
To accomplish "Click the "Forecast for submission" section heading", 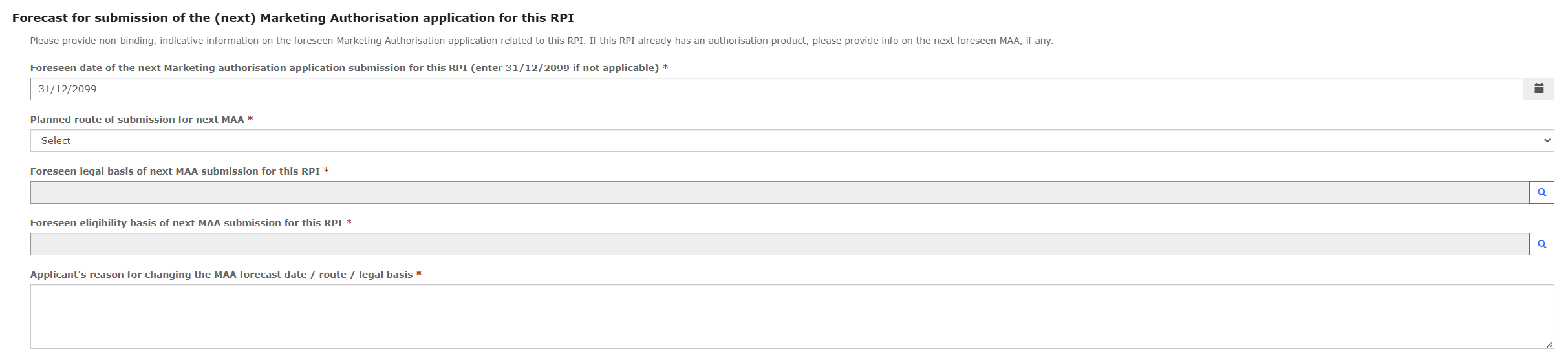I will tap(292, 18).
